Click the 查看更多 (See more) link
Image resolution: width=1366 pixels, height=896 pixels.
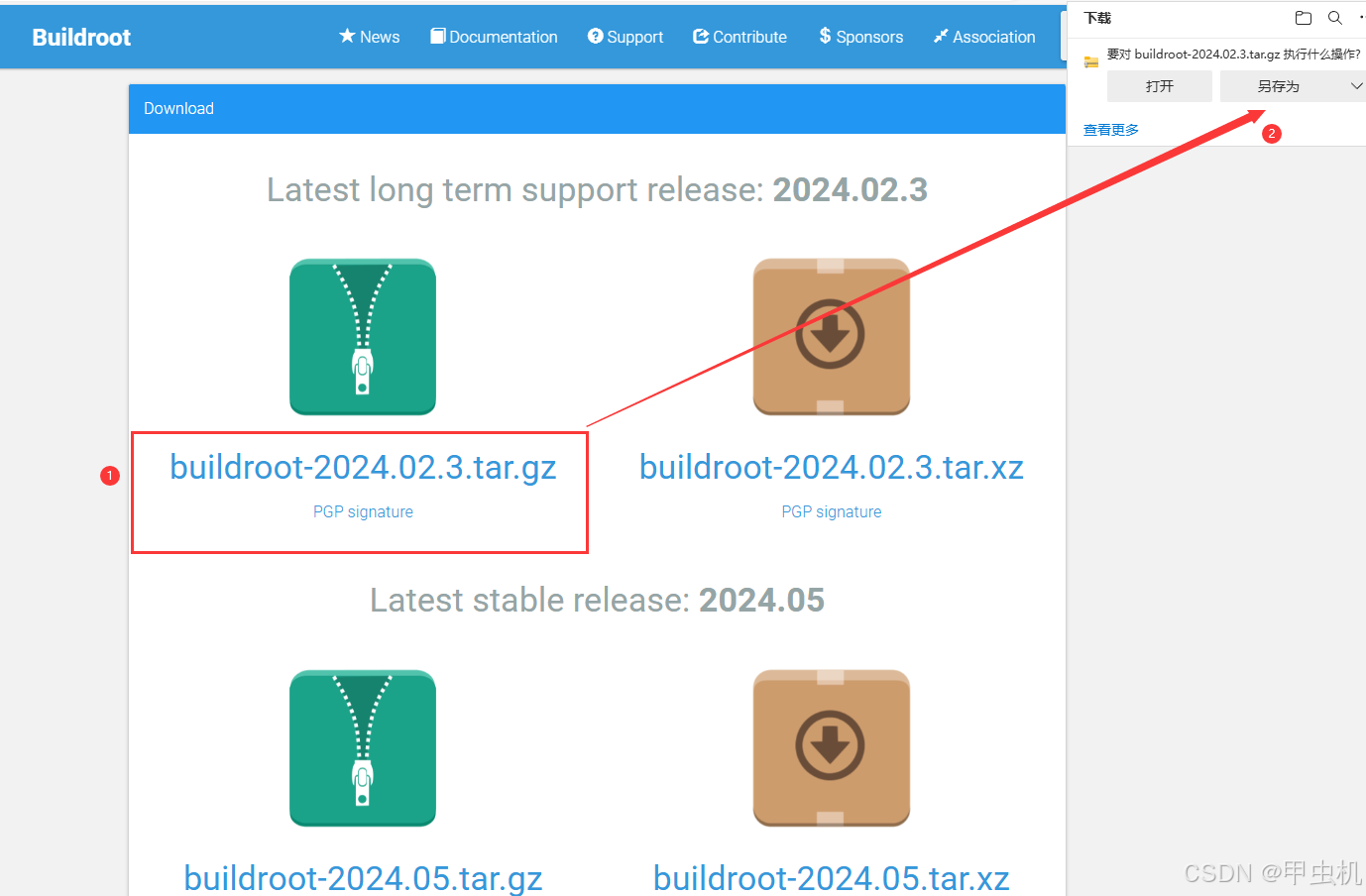tap(1111, 130)
